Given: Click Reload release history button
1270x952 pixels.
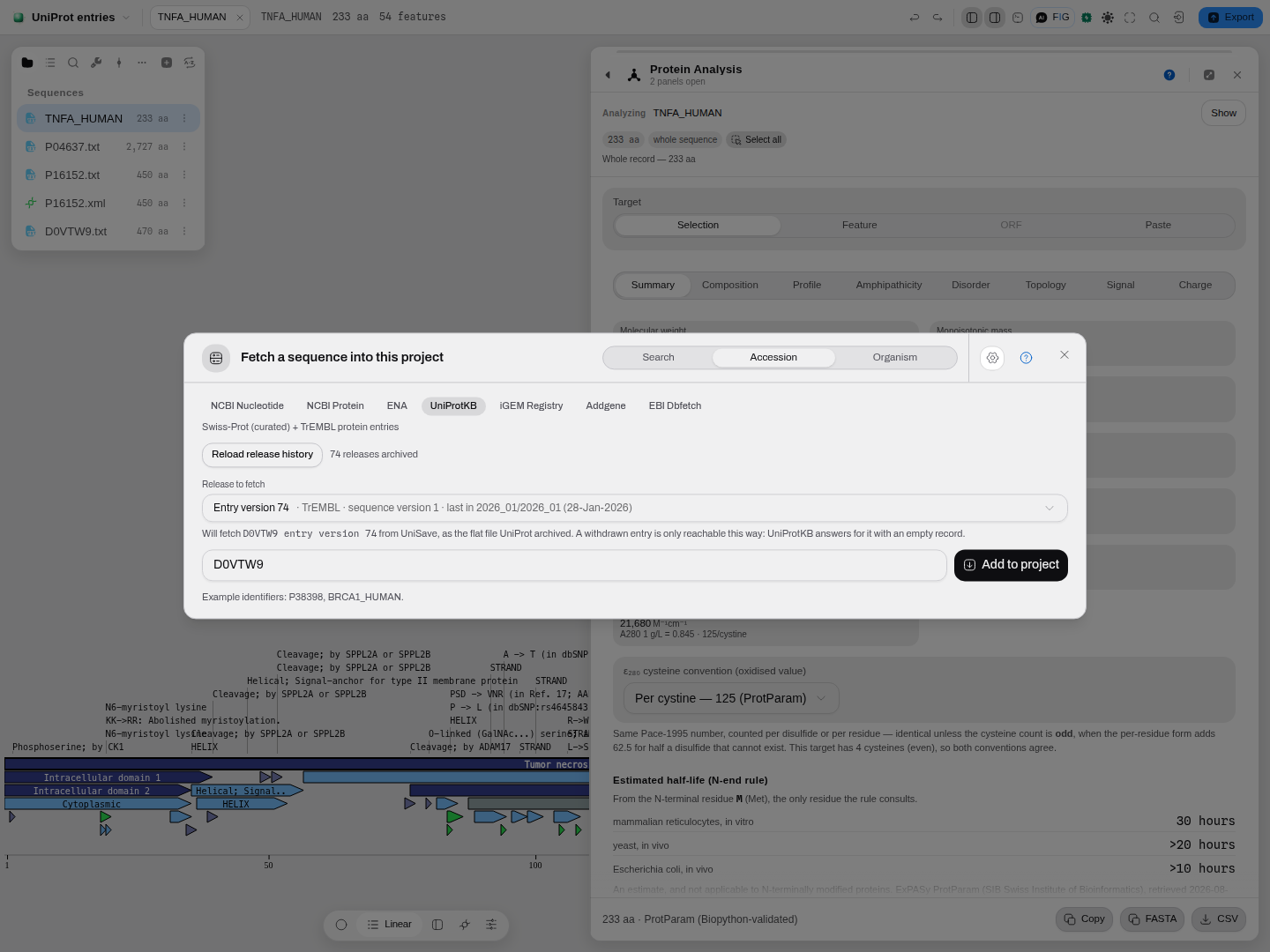Looking at the screenshot, I should click(262, 455).
